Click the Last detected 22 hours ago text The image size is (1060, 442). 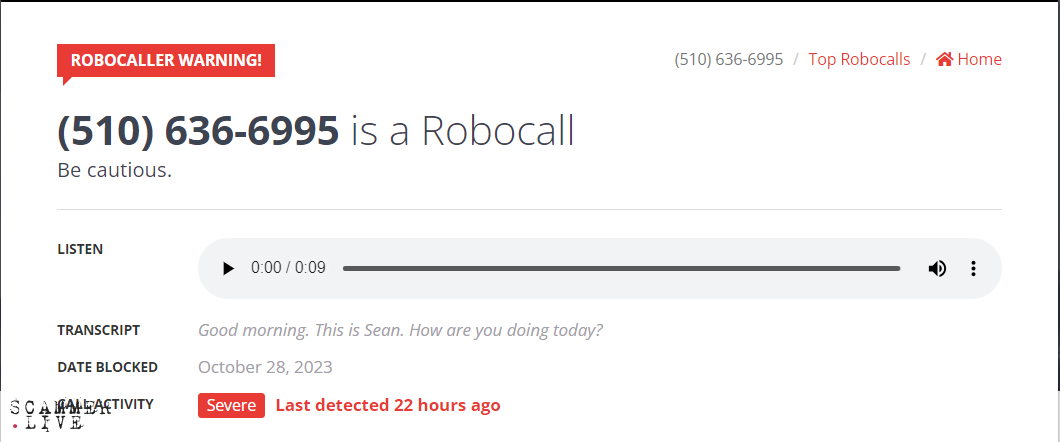click(x=388, y=406)
